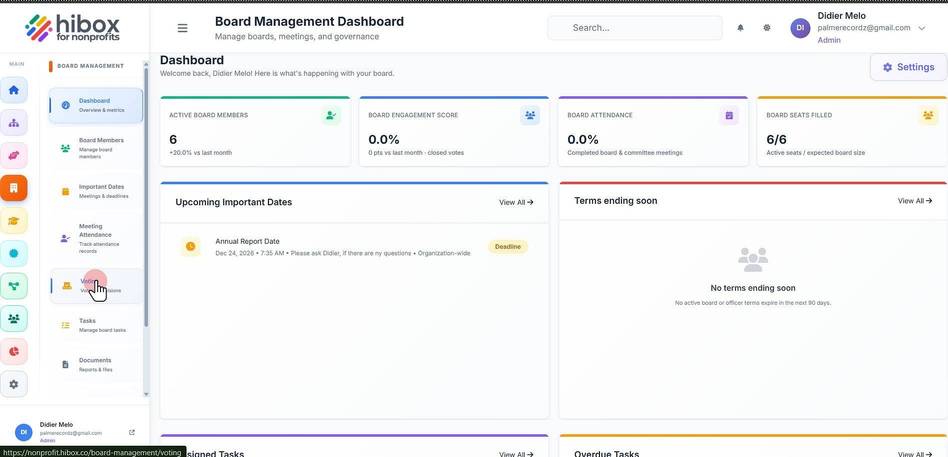Open Documents menu item

(x=96, y=365)
